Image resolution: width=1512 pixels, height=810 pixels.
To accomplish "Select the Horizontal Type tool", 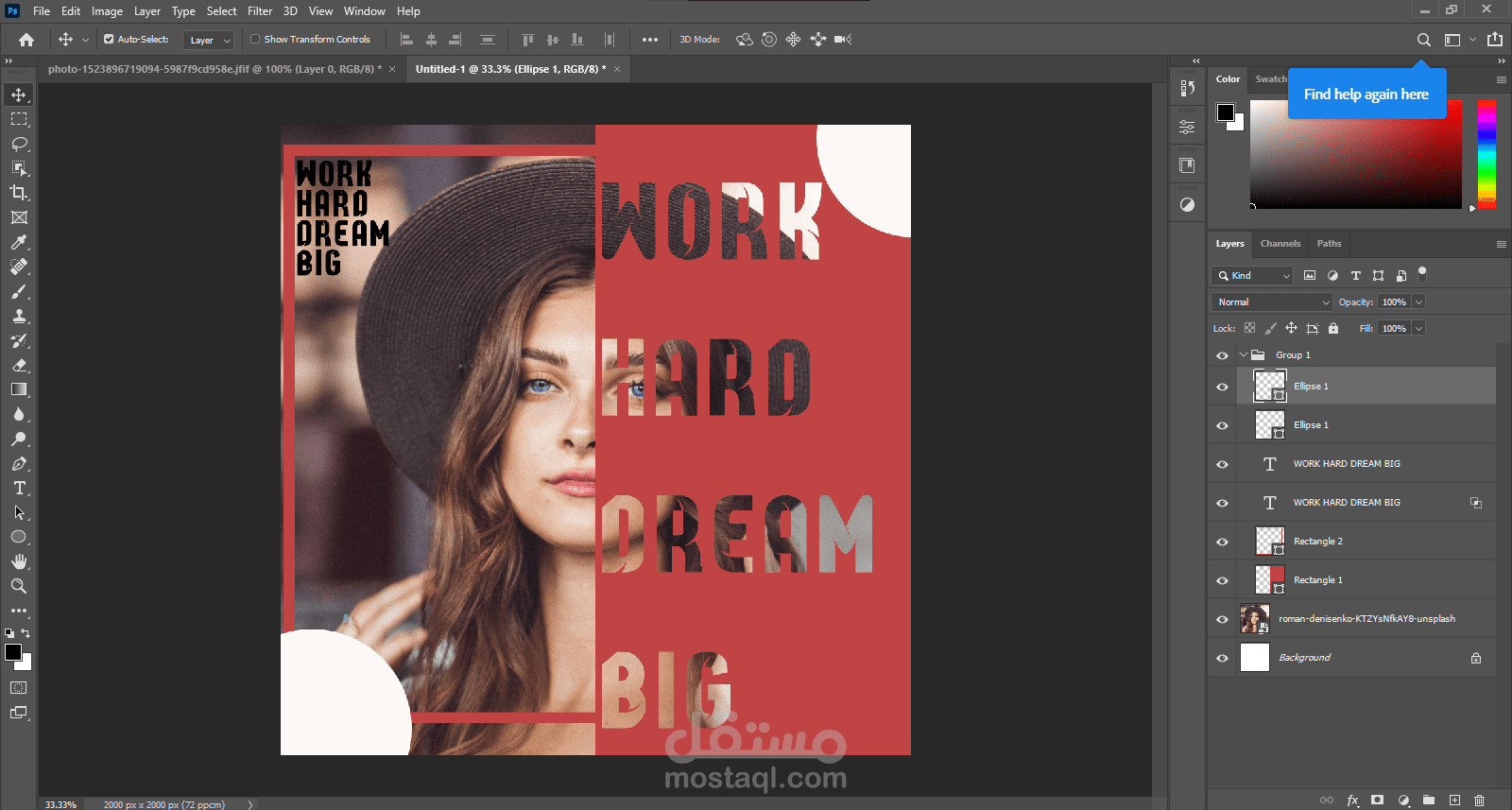I will (19, 488).
